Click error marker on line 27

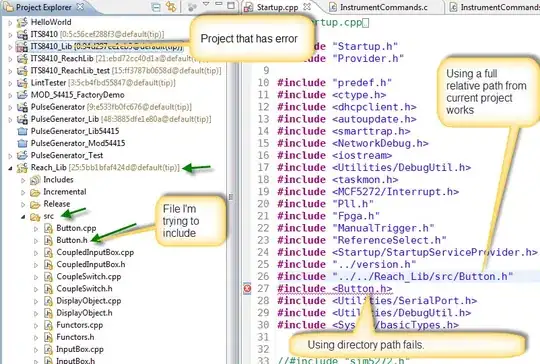coord(247,289)
